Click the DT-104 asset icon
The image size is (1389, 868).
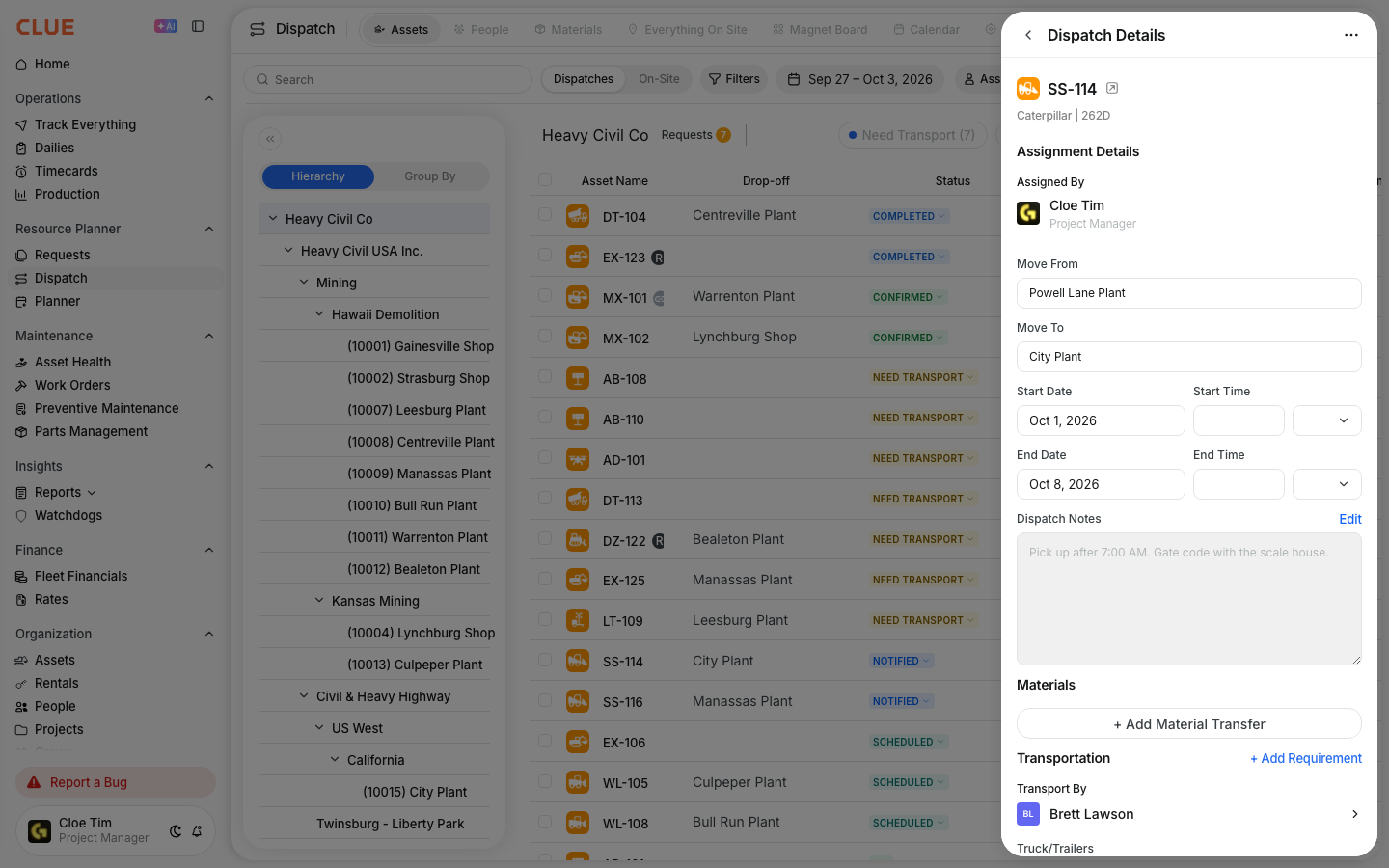click(x=578, y=216)
